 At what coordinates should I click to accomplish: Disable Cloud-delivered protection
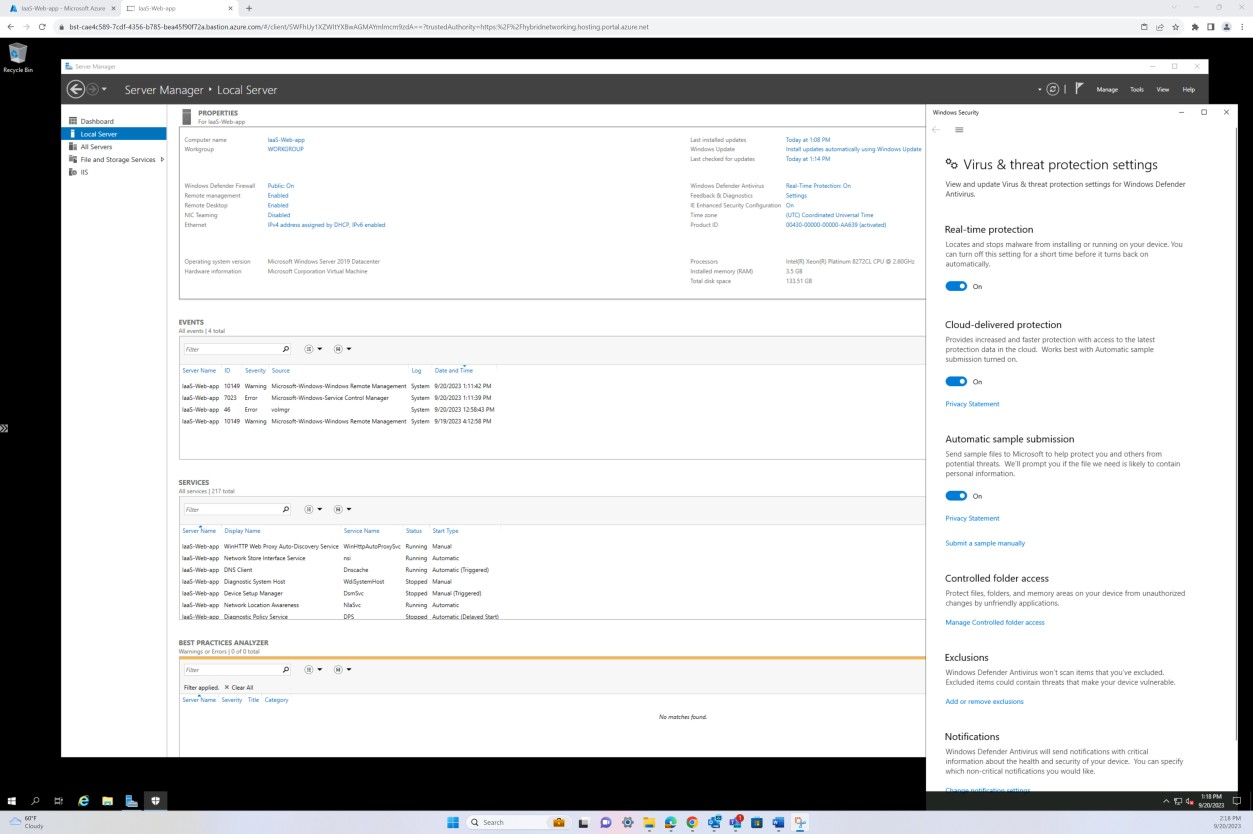(956, 381)
